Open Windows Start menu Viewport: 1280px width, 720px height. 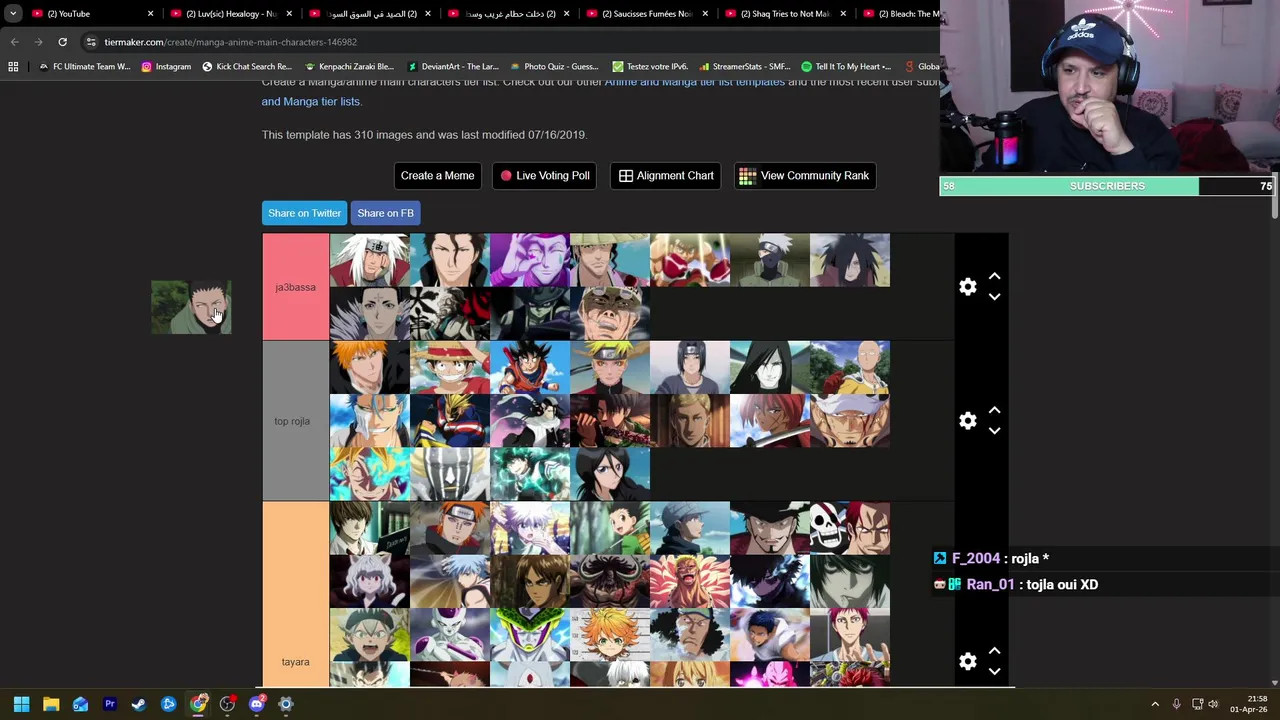21,704
